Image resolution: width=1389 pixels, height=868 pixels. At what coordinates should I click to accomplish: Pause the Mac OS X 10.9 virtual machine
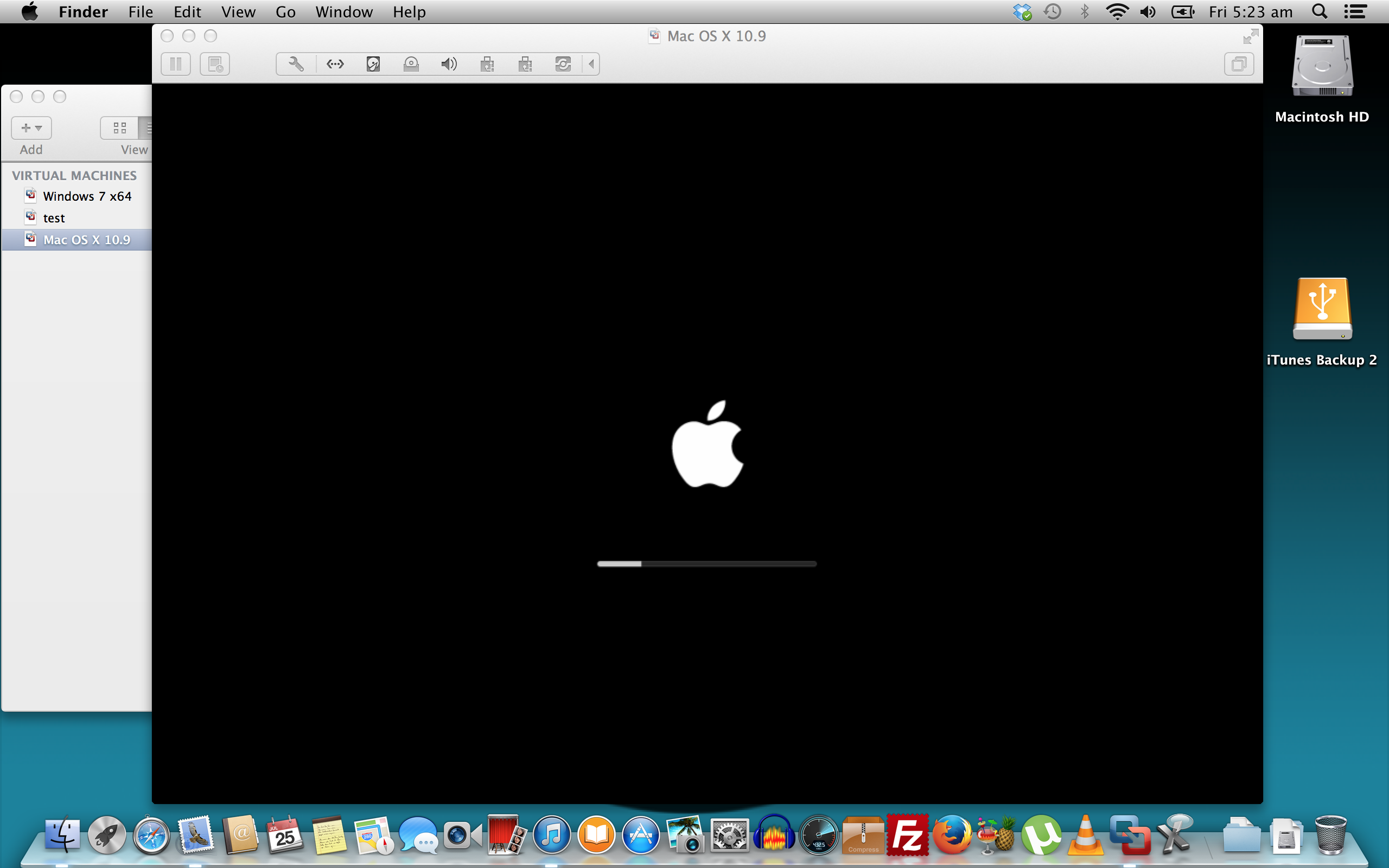point(176,63)
